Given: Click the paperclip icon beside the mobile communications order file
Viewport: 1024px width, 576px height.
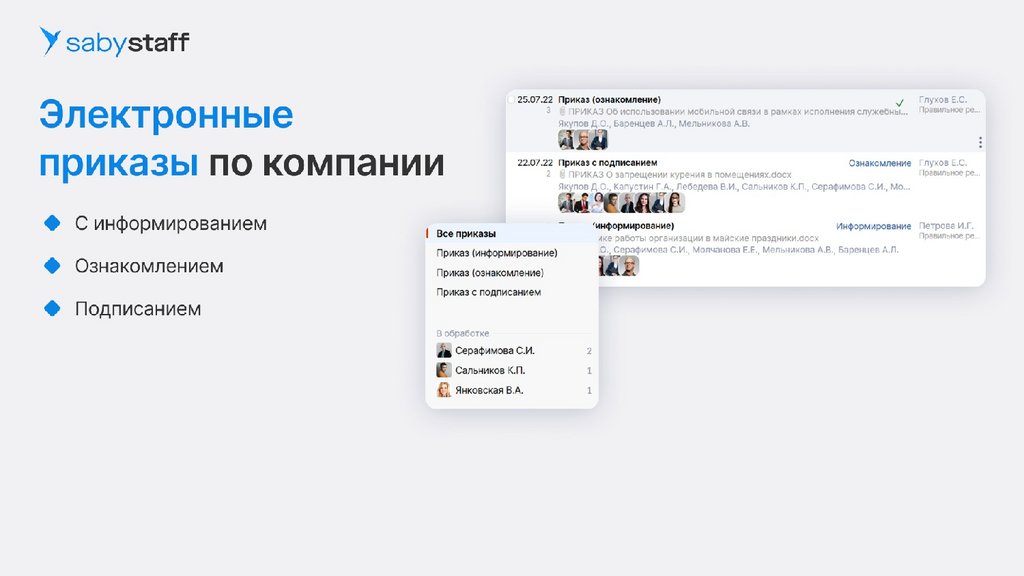Looking at the screenshot, I should (x=562, y=112).
